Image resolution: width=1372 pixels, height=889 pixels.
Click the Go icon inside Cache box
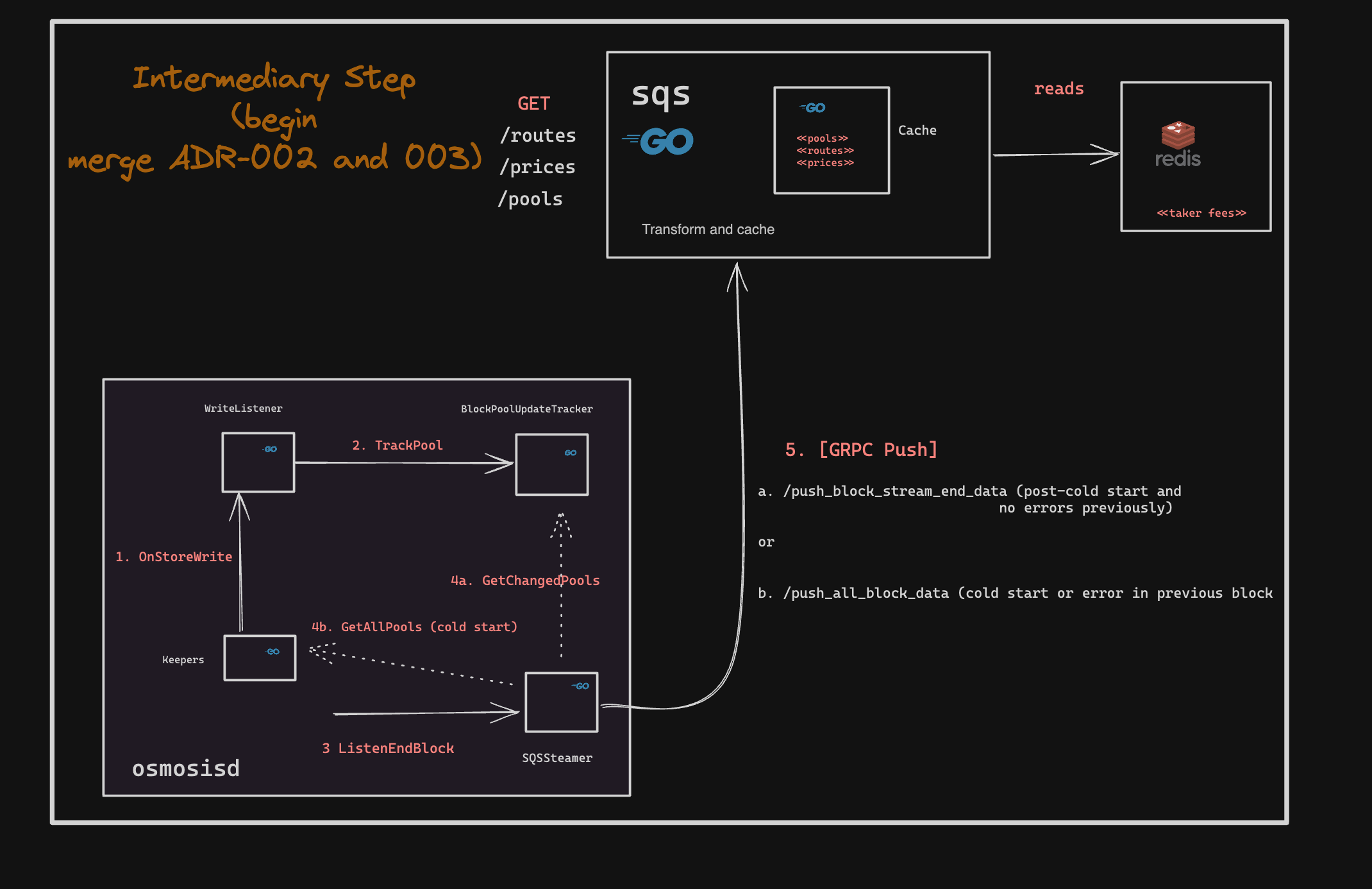[812, 108]
